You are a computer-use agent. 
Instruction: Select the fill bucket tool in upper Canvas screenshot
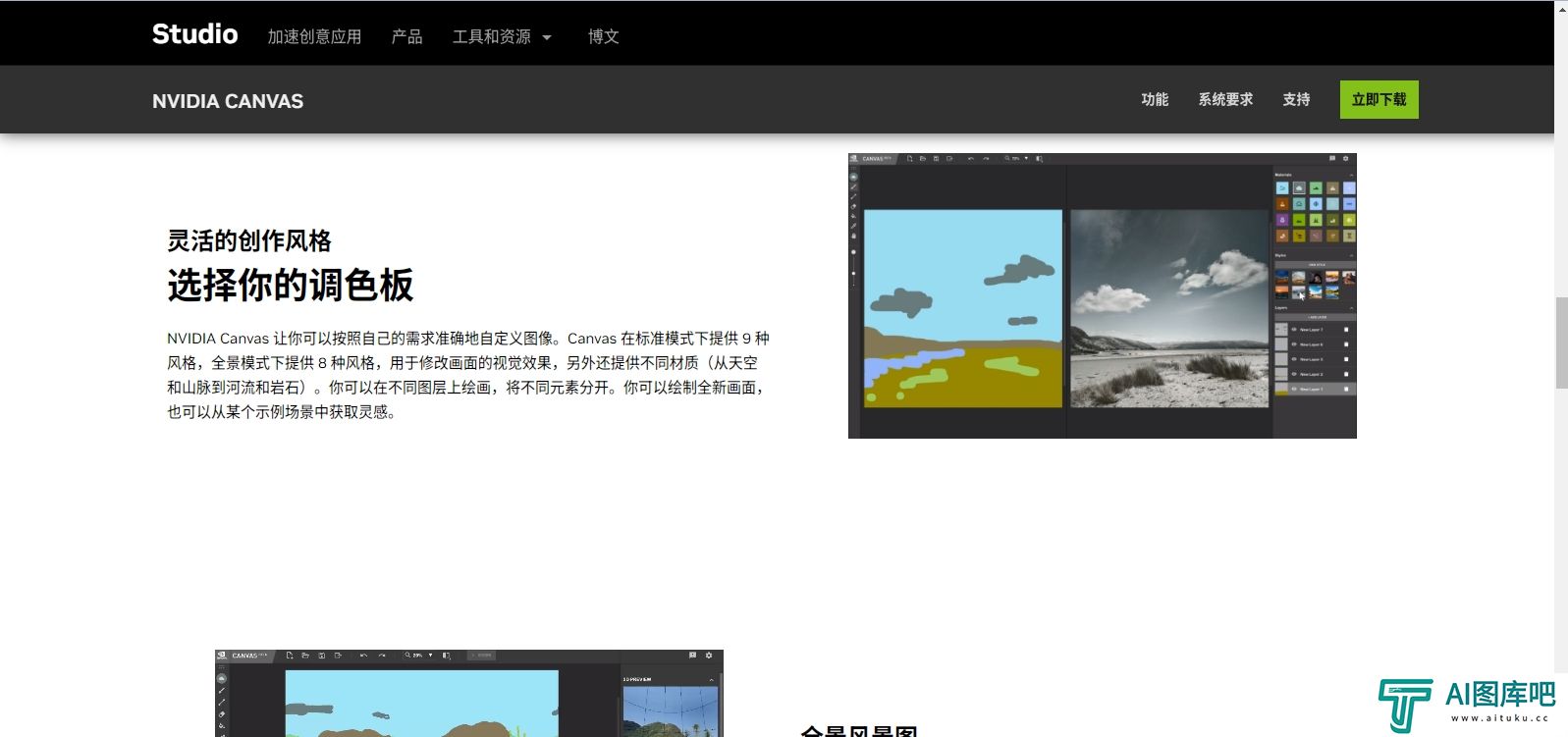[x=853, y=216]
